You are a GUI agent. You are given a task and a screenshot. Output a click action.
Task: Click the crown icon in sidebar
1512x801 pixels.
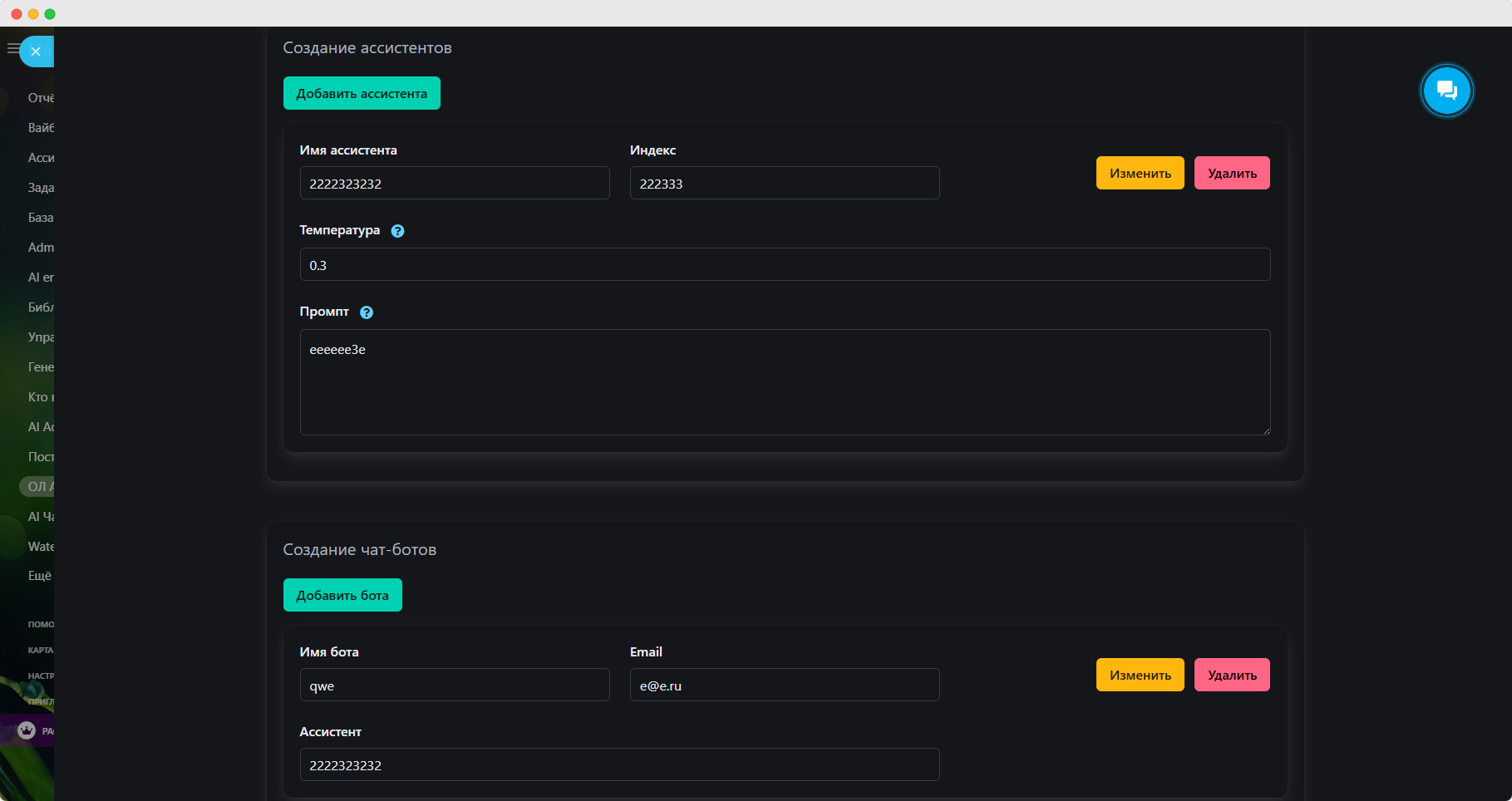[27, 730]
